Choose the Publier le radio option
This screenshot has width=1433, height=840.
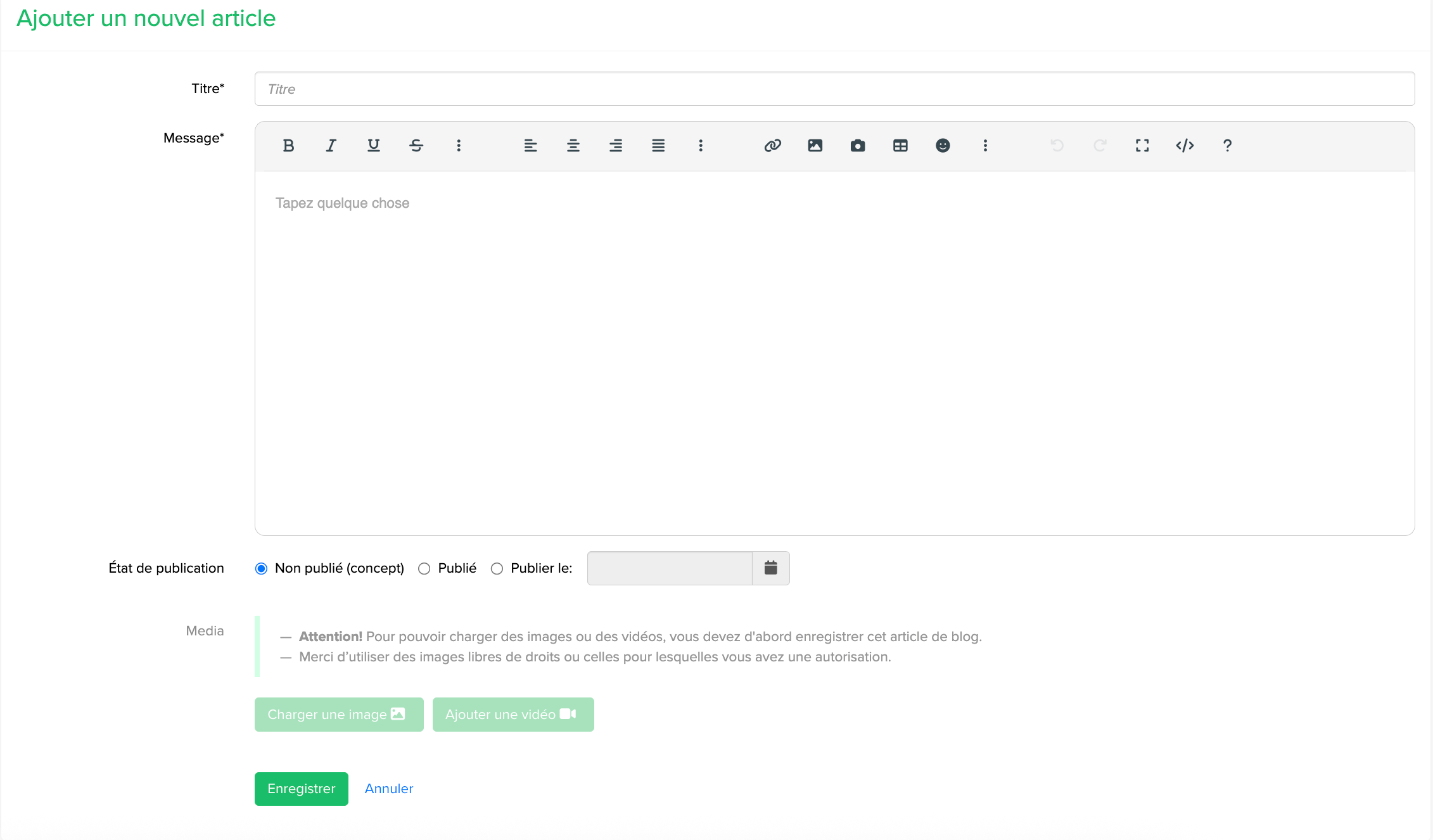tap(497, 568)
